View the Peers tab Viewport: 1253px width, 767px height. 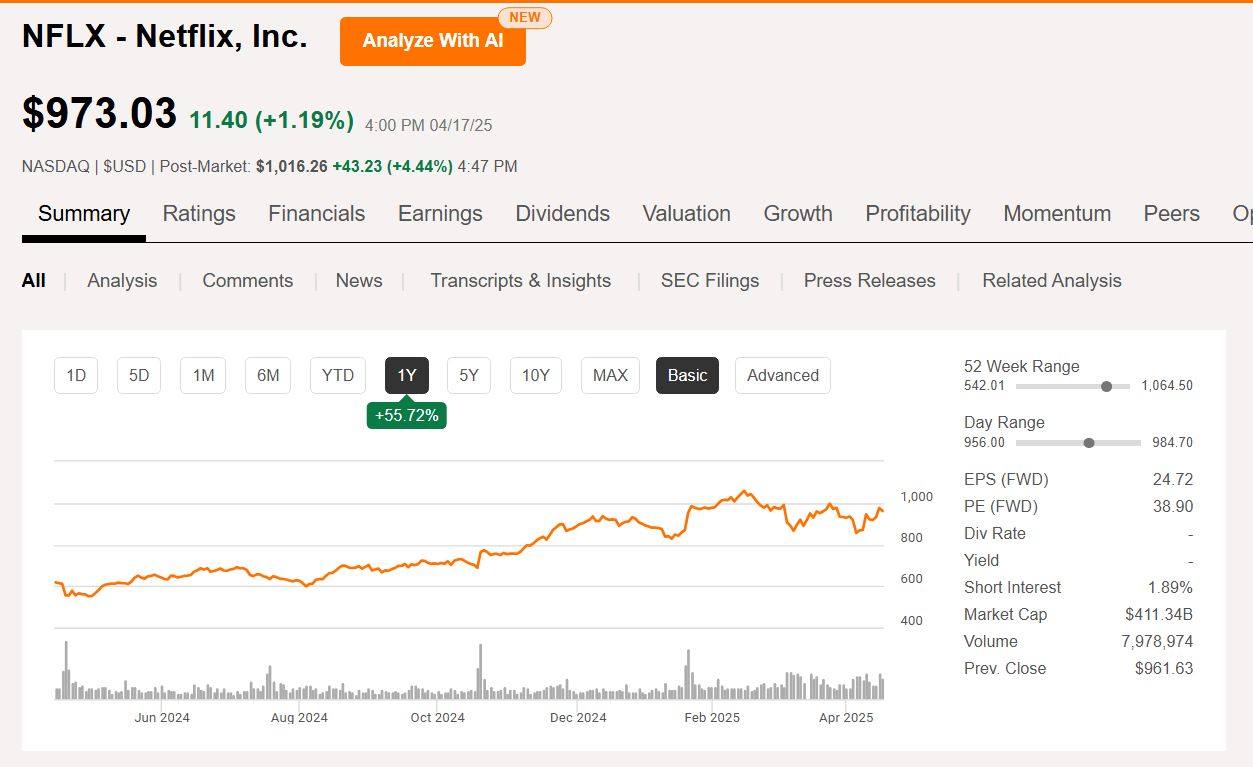coord(1171,213)
